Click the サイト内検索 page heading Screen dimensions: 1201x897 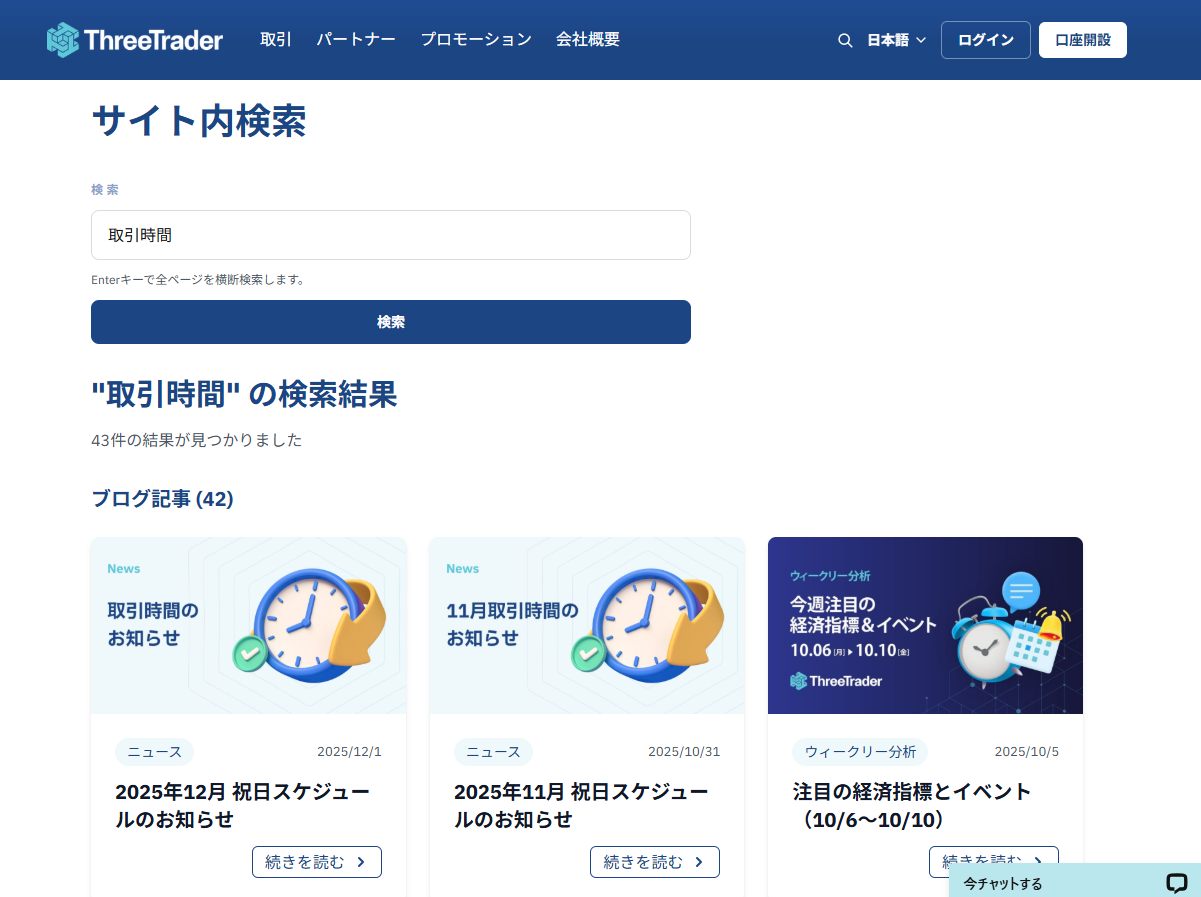click(199, 121)
